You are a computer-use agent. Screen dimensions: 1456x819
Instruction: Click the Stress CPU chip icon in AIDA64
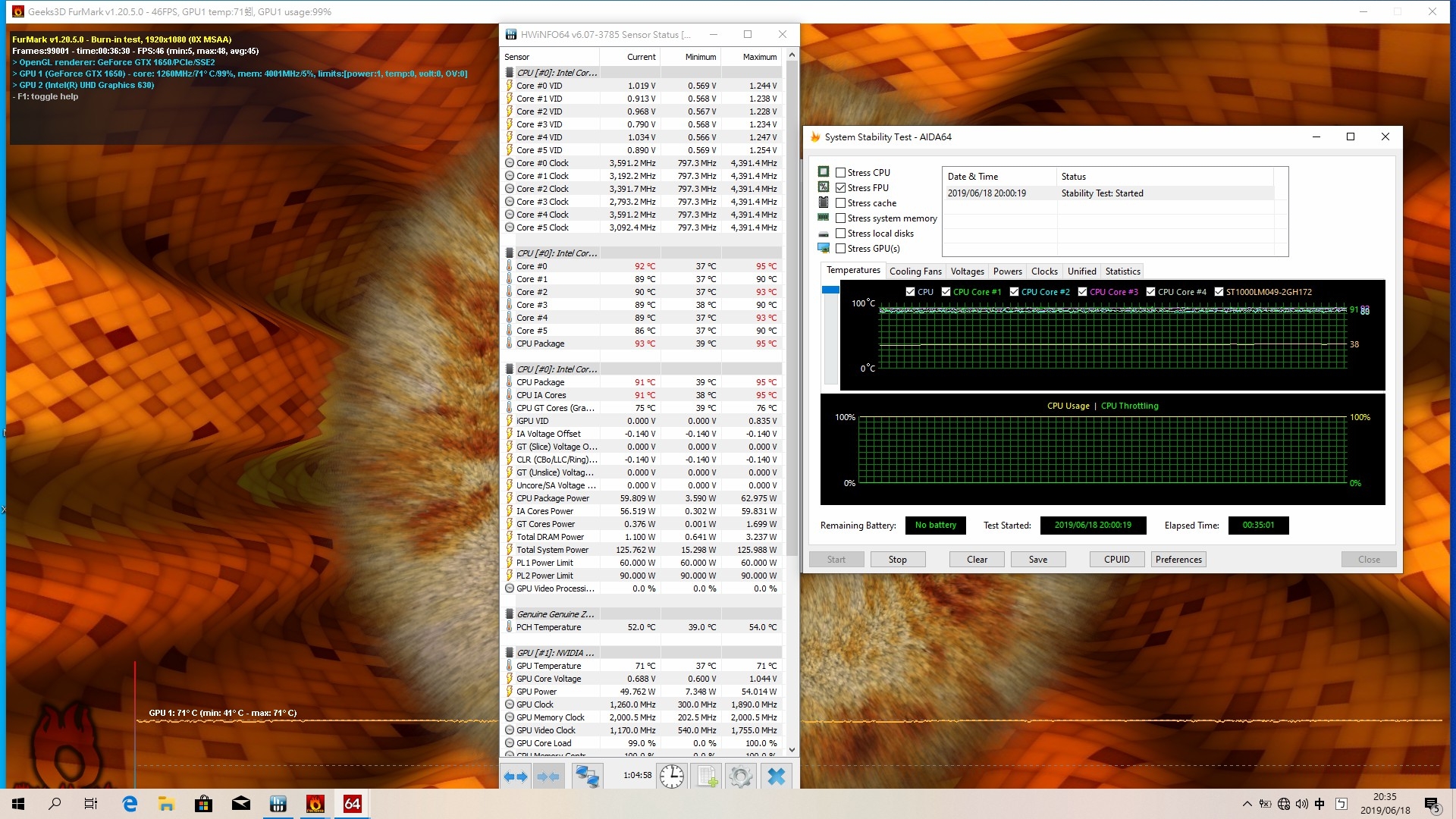pos(824,172)
